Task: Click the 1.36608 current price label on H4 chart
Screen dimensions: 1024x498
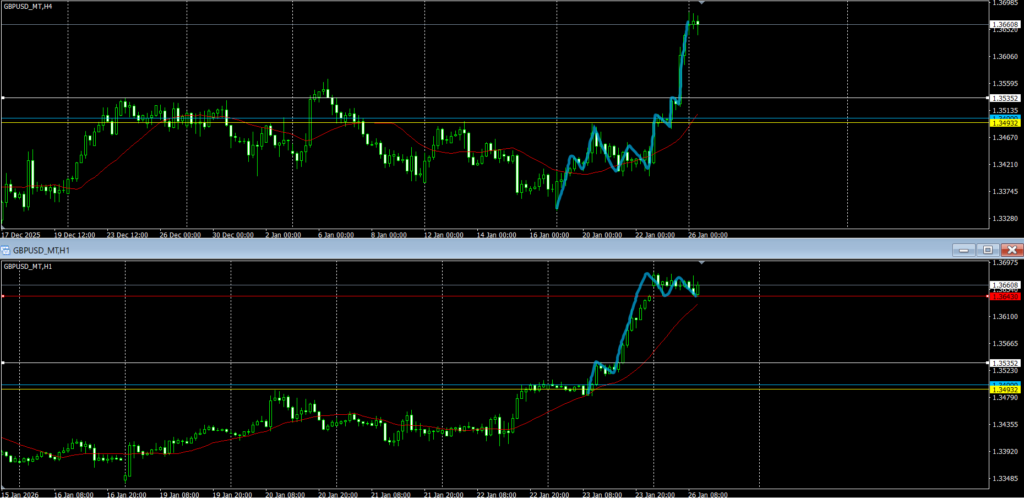Action: click(1005, 24)
